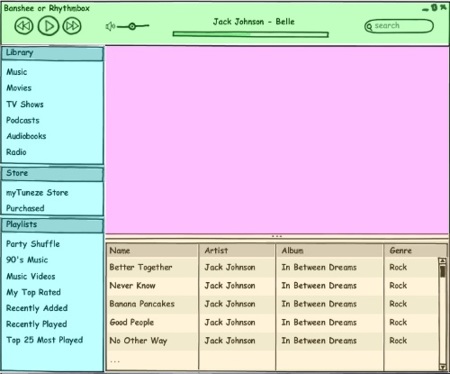The image size is (450, 374).
Task: Sort by the Album column header
Action: (329, 251)
